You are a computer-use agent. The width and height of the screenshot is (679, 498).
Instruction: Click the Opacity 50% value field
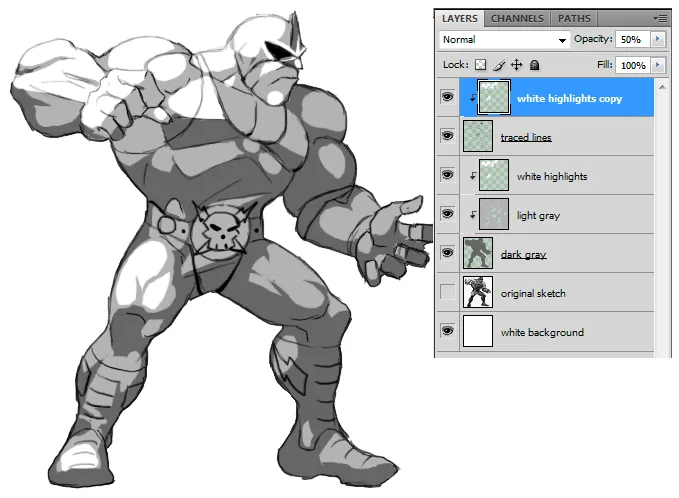tap(633, 39)
